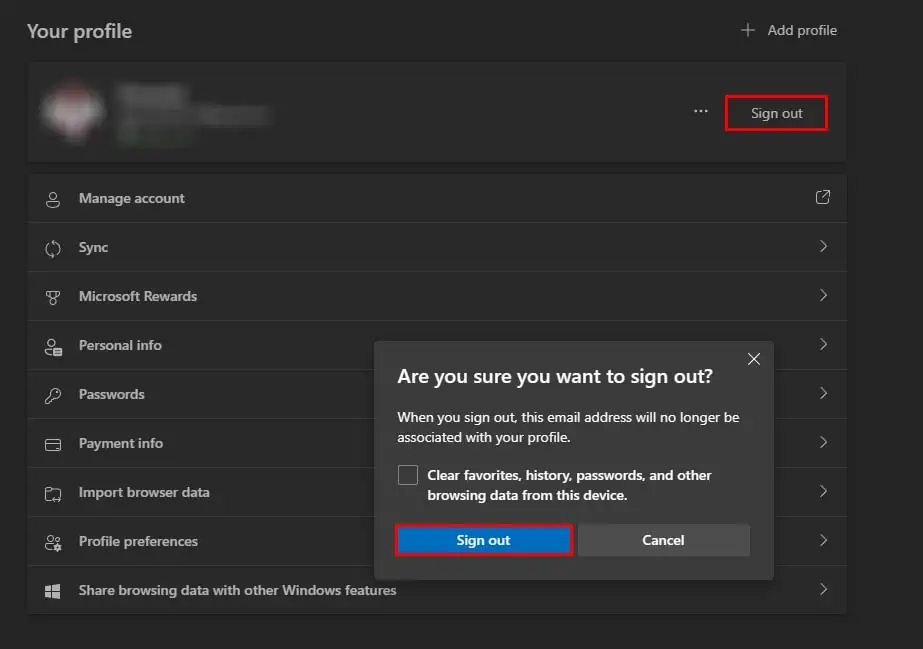Expand the Passwords row chevron
The height and width of the screenshot is (649, 923).
823,393
